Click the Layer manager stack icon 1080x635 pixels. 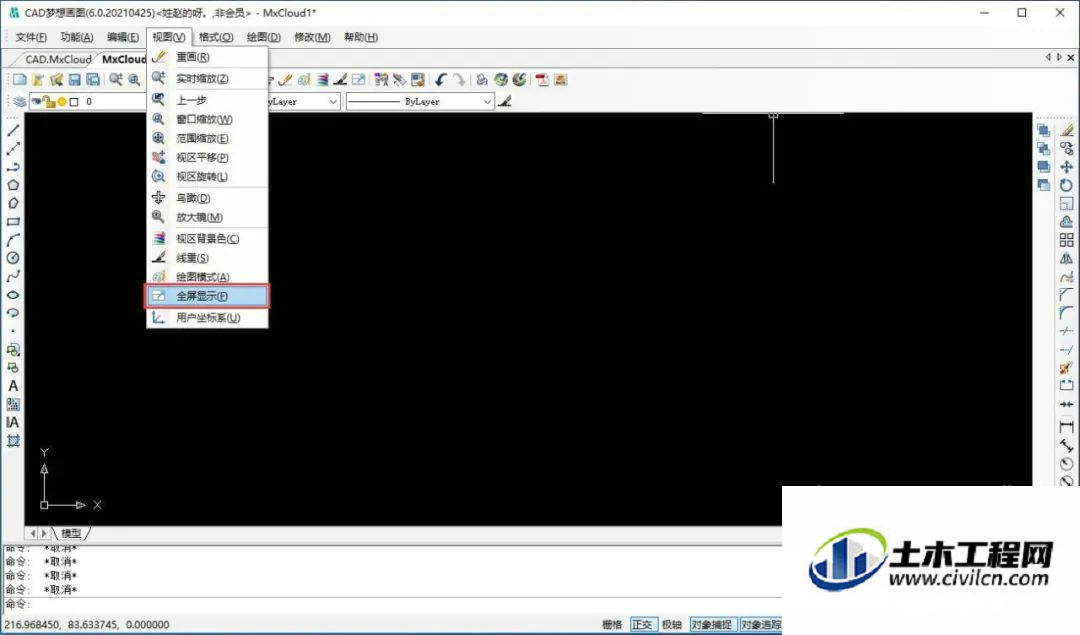(19, 101)
